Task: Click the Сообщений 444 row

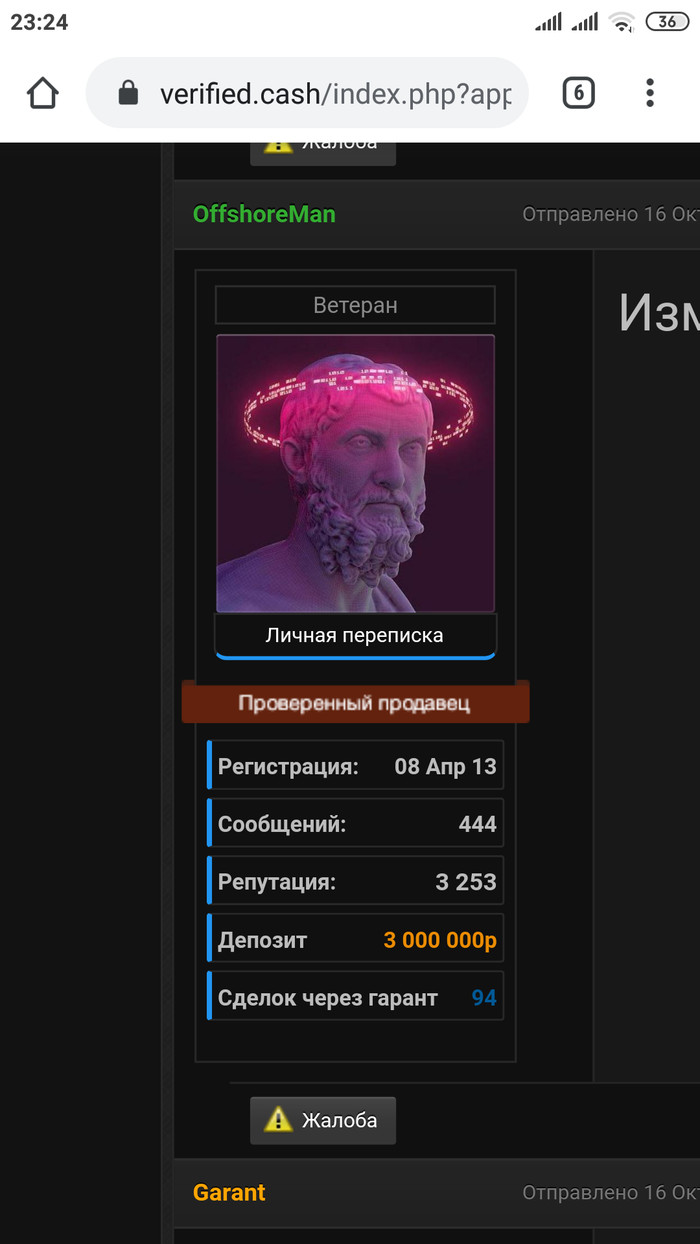Action: (355, 824)
